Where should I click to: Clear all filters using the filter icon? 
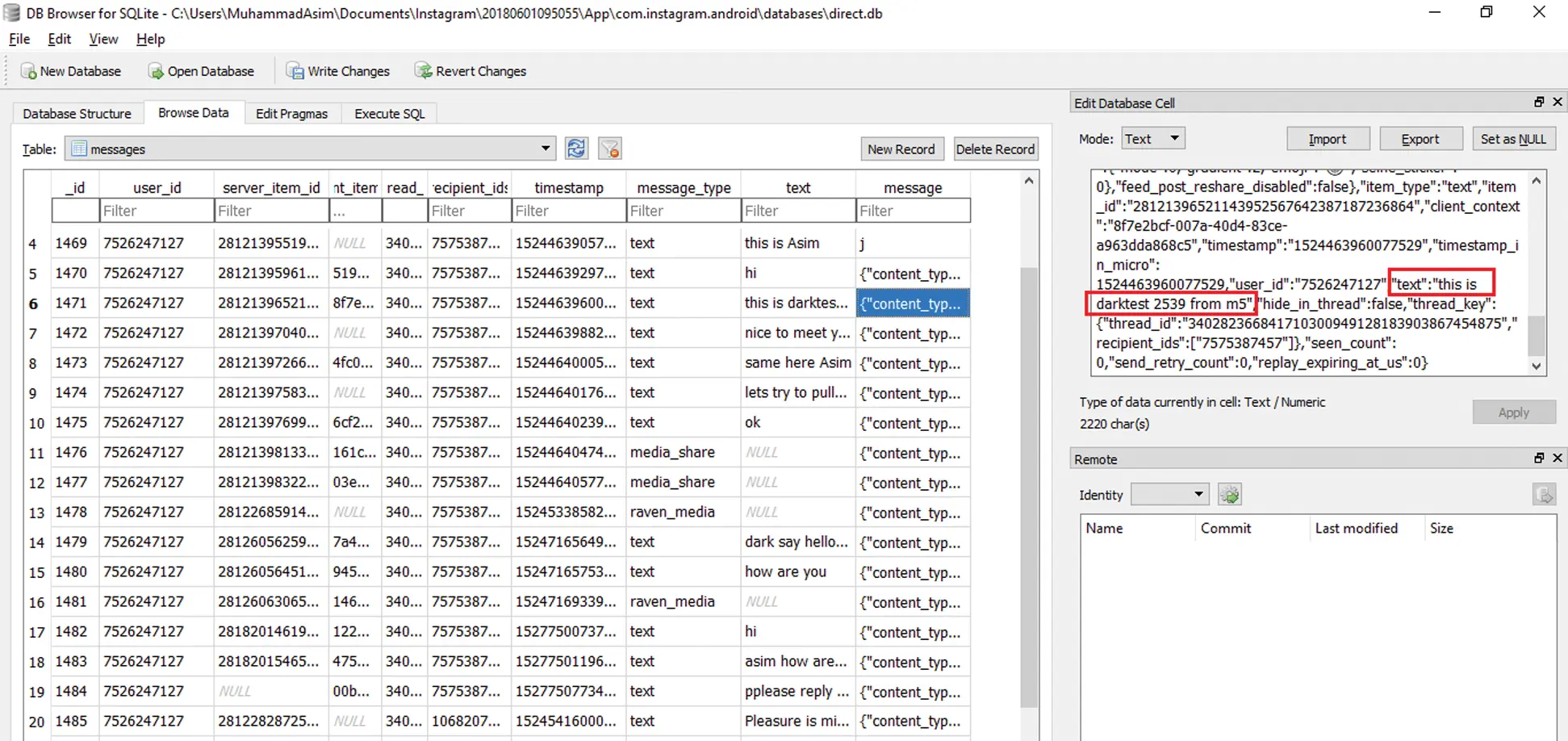[x=610, y=149]
